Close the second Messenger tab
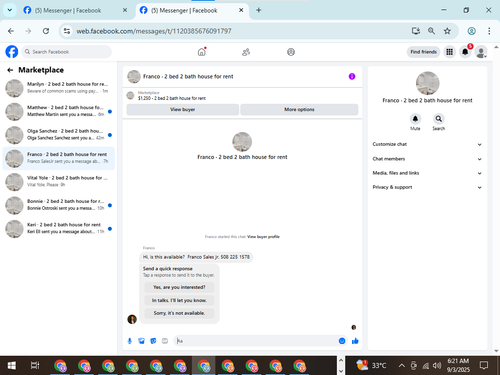This screenshot has width=500, height=375. (x=241, y=10)
